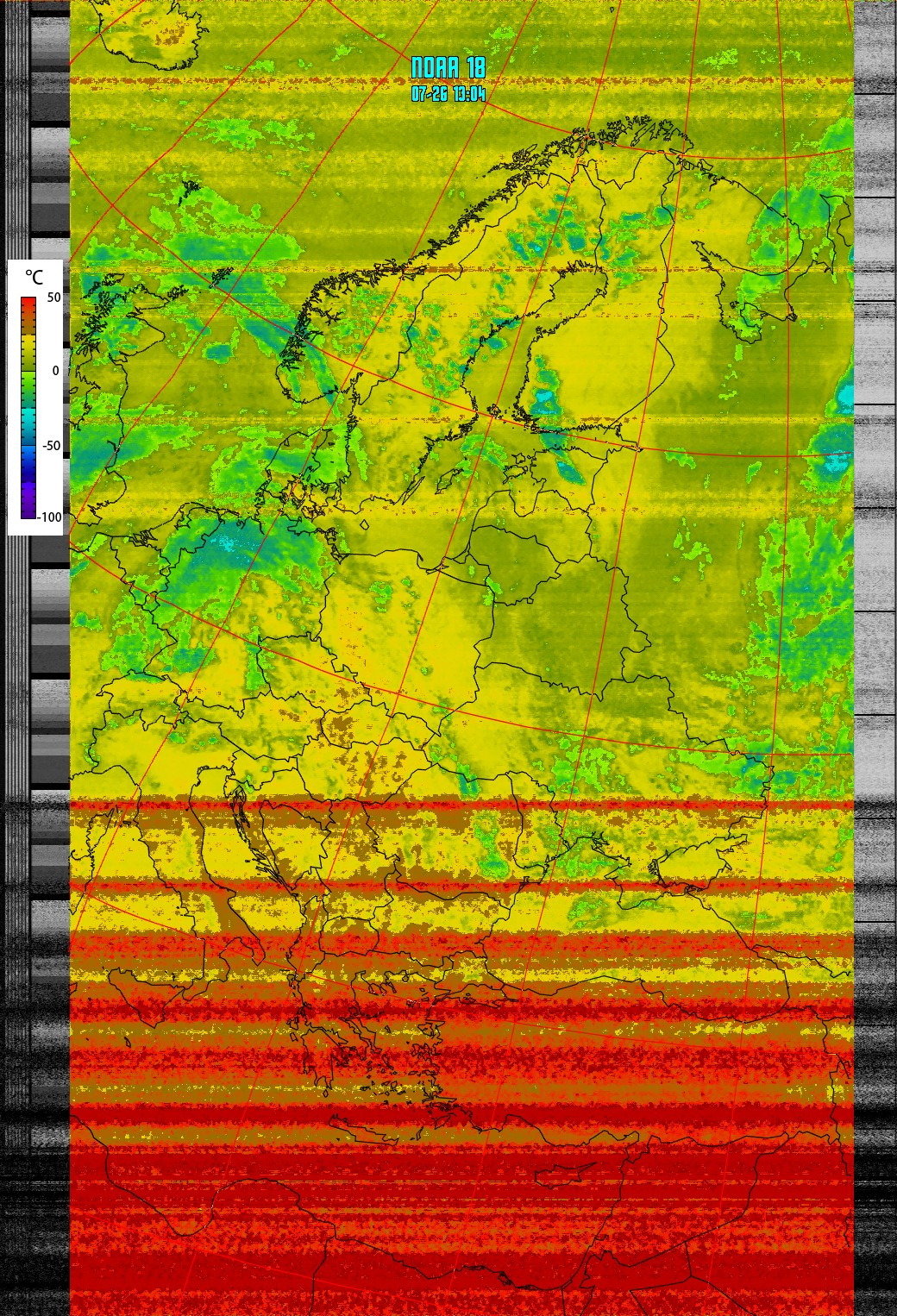Viewport: 897px width, 1316px height.
Task: Select the red top of temperature scale
Action: [x=28, y=304]
